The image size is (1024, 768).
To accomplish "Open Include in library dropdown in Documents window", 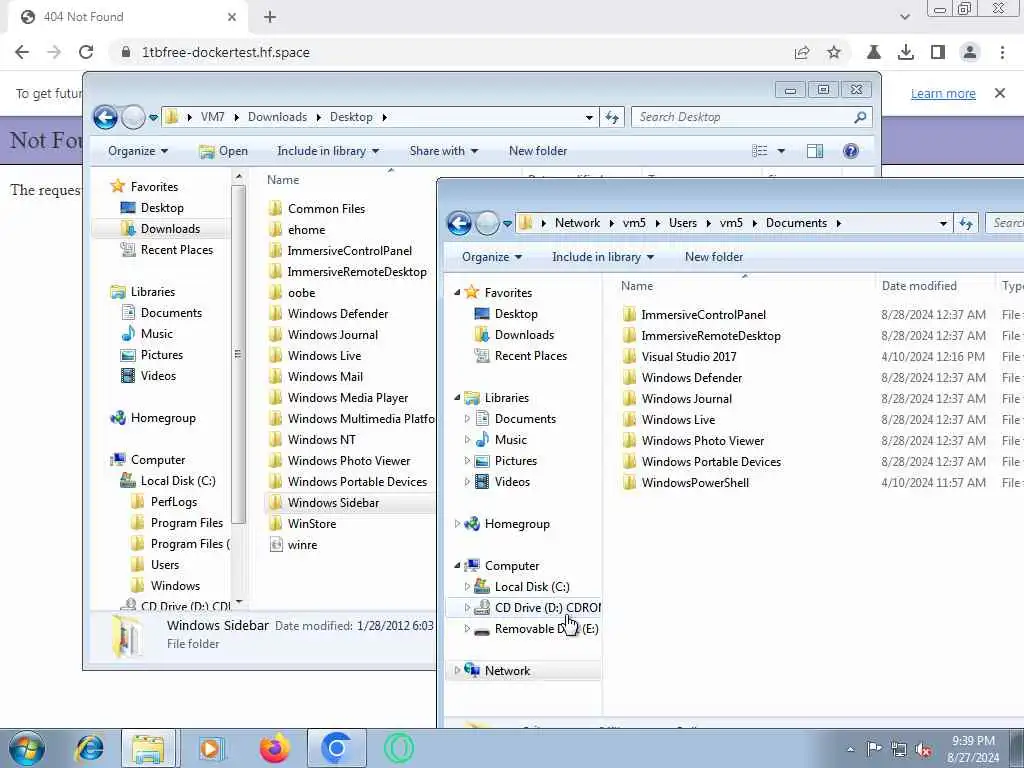I will pos(603,257).
